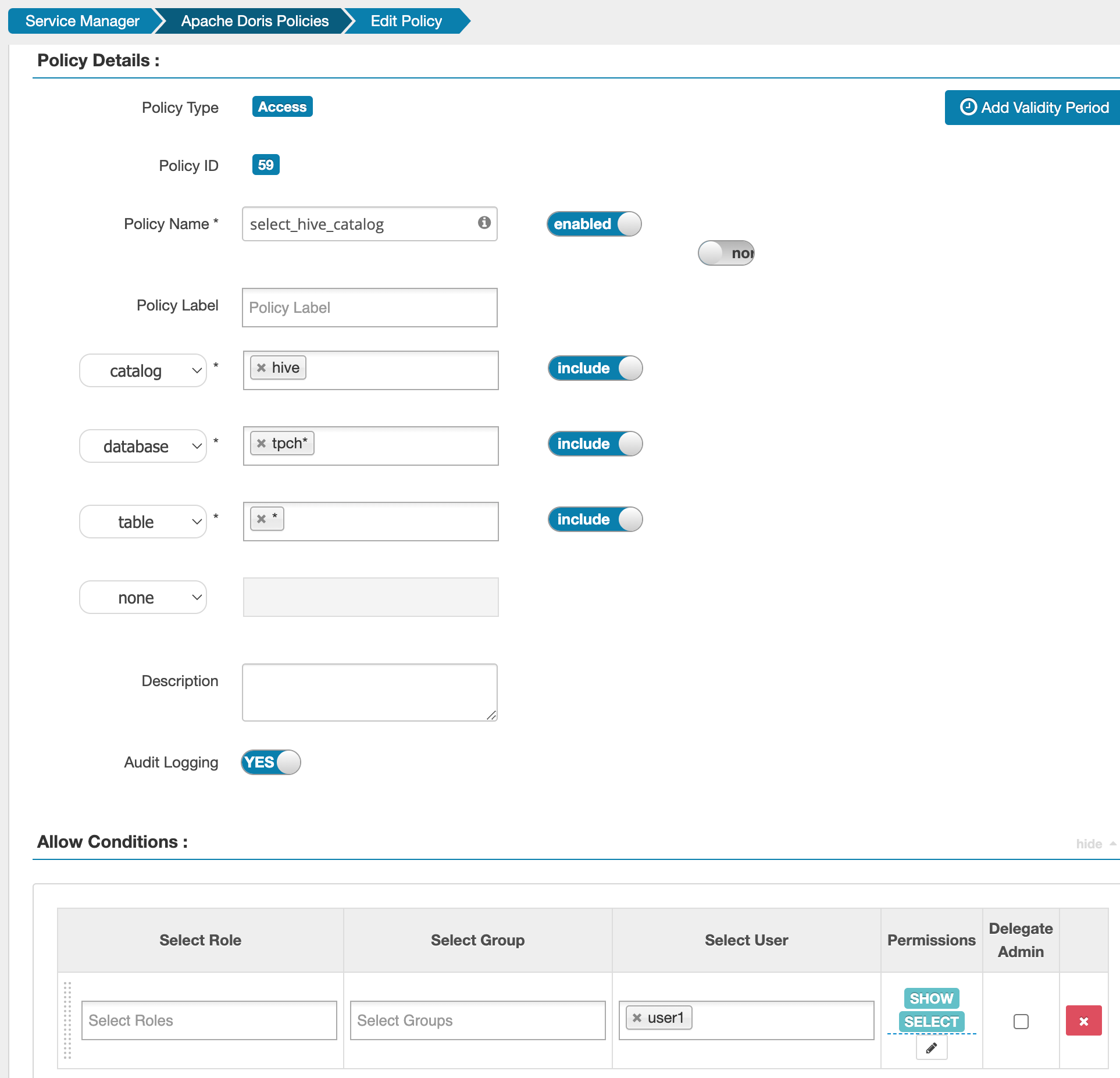This screenshot has height=1078, width=1120.
Task: Open the database resource dropdown
Action: pyautogui.click(x=143, y=447)
